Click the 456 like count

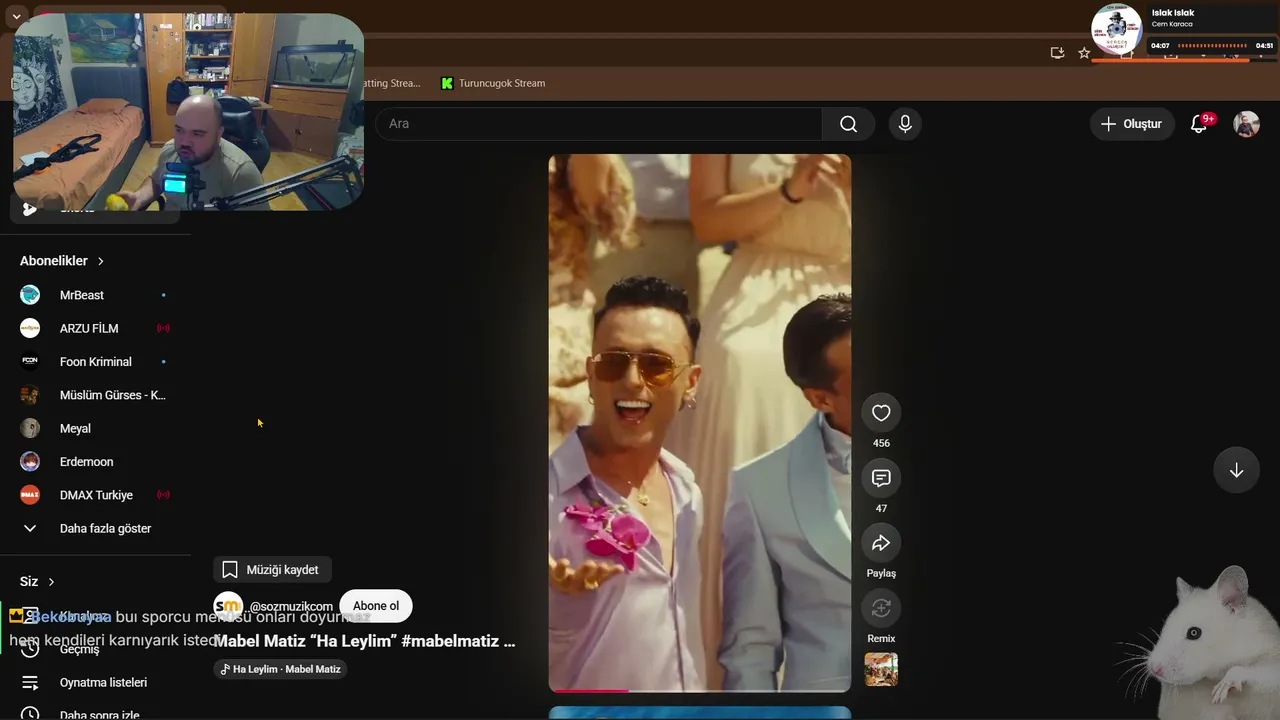(x=881, y=443)
